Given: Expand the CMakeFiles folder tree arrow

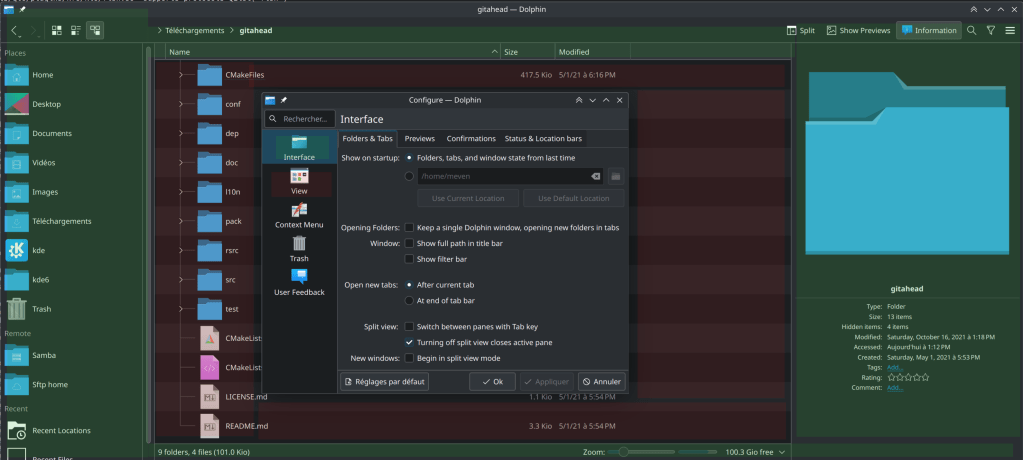Looking at the screenshot, I should tap(181, 74).
